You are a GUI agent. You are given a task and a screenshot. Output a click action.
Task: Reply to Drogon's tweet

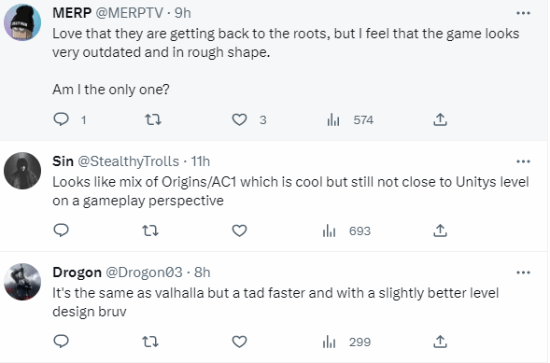click(61, 341)
